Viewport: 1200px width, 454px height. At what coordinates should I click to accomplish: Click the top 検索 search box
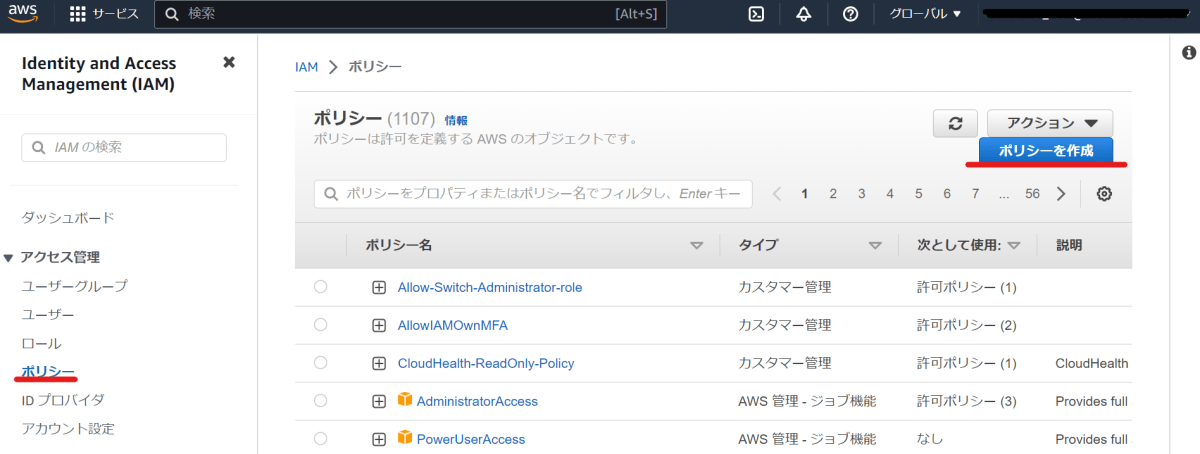point(411,14)
